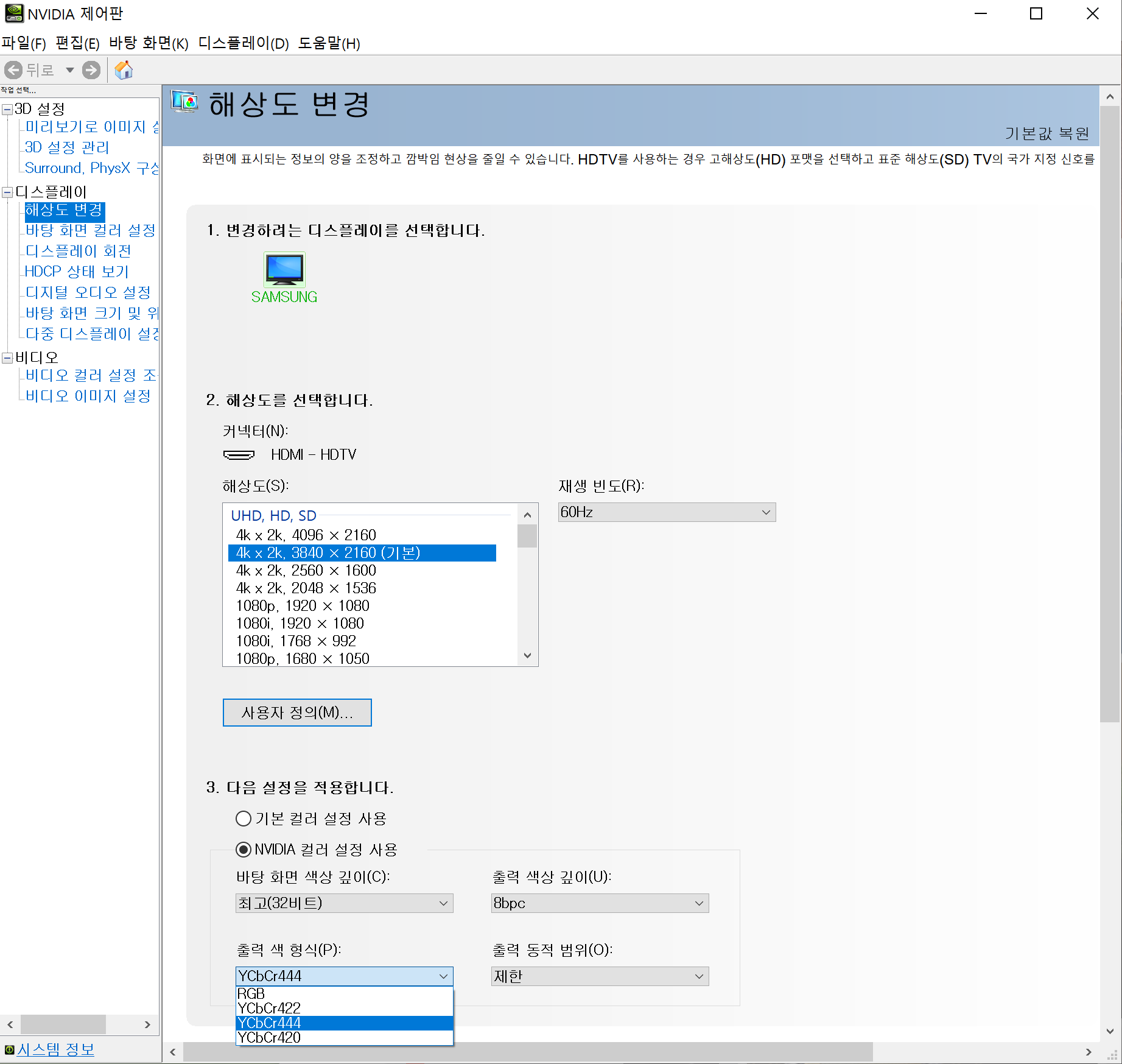
Task: Click main panel horizontal scroll right arrow
Action: (1089, 1052)
